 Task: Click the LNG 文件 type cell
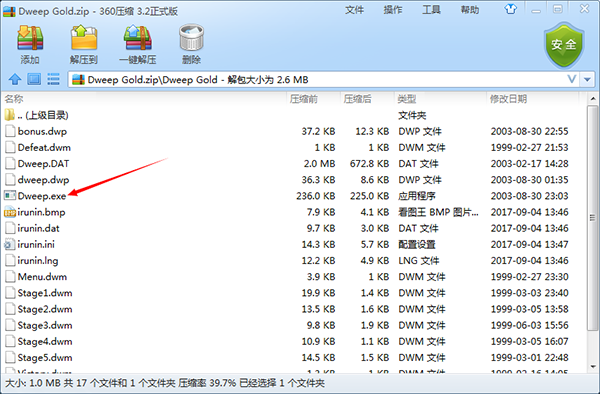(x=419, y=260)
